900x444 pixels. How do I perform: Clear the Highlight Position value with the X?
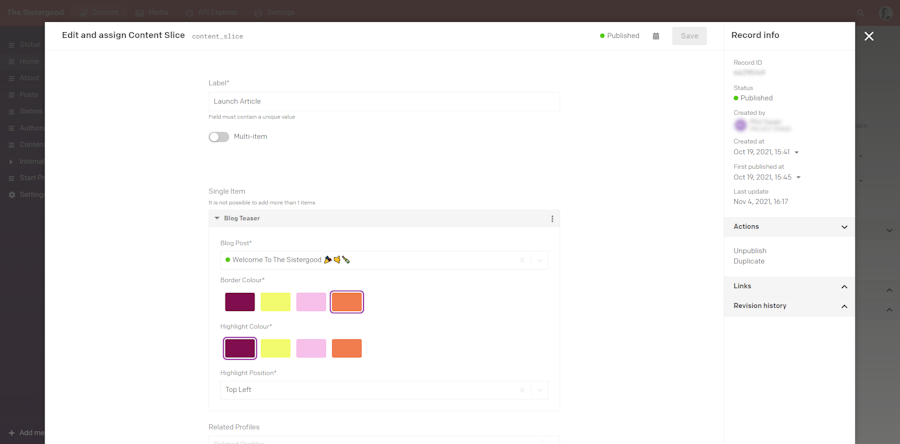522,390
